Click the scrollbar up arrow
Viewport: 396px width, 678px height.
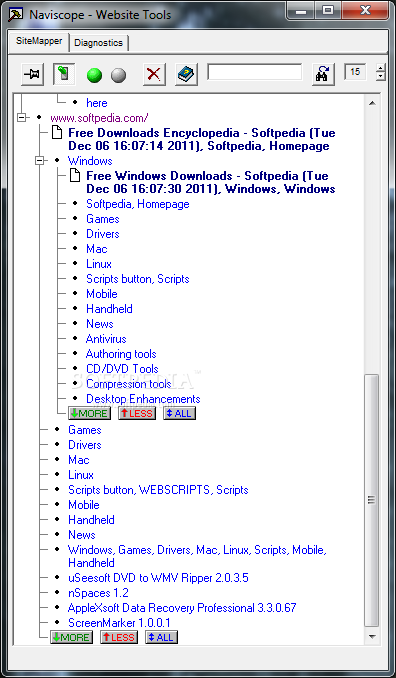coord(371,103)
